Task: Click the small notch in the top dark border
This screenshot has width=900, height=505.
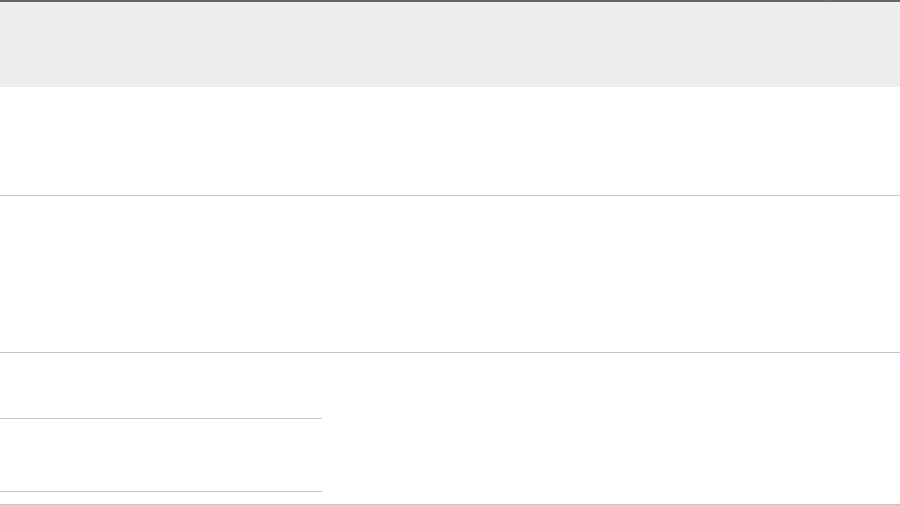Action: click(x=827, y=2)
